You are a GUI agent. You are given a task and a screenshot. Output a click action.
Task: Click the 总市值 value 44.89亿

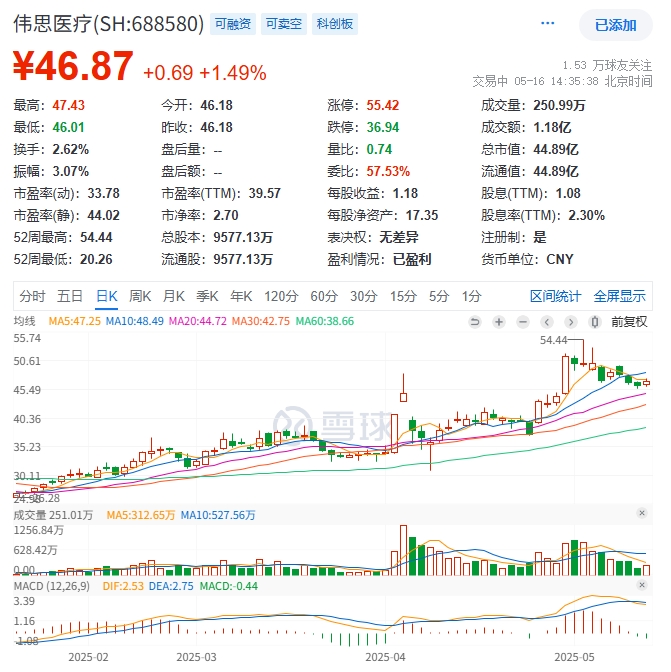(x=556, y=149)
